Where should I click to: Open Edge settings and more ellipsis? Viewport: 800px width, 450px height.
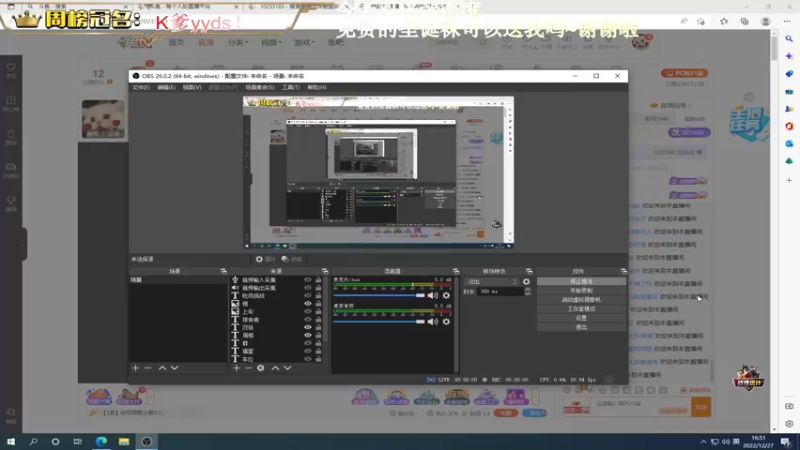click(787, 21)
